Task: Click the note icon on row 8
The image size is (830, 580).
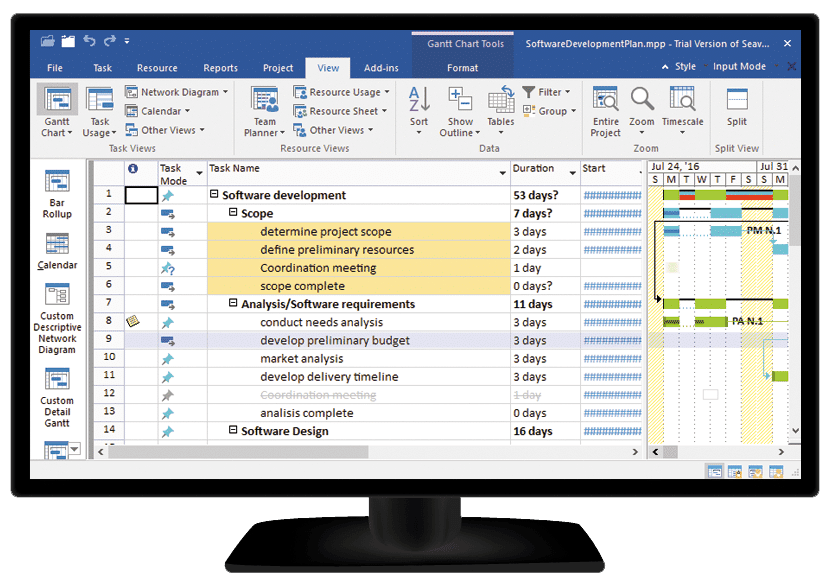Action: point(133,321)
